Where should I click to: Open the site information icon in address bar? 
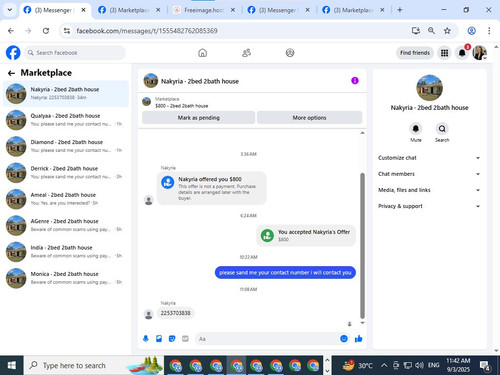pyautogui.click(x=67, y=31)
